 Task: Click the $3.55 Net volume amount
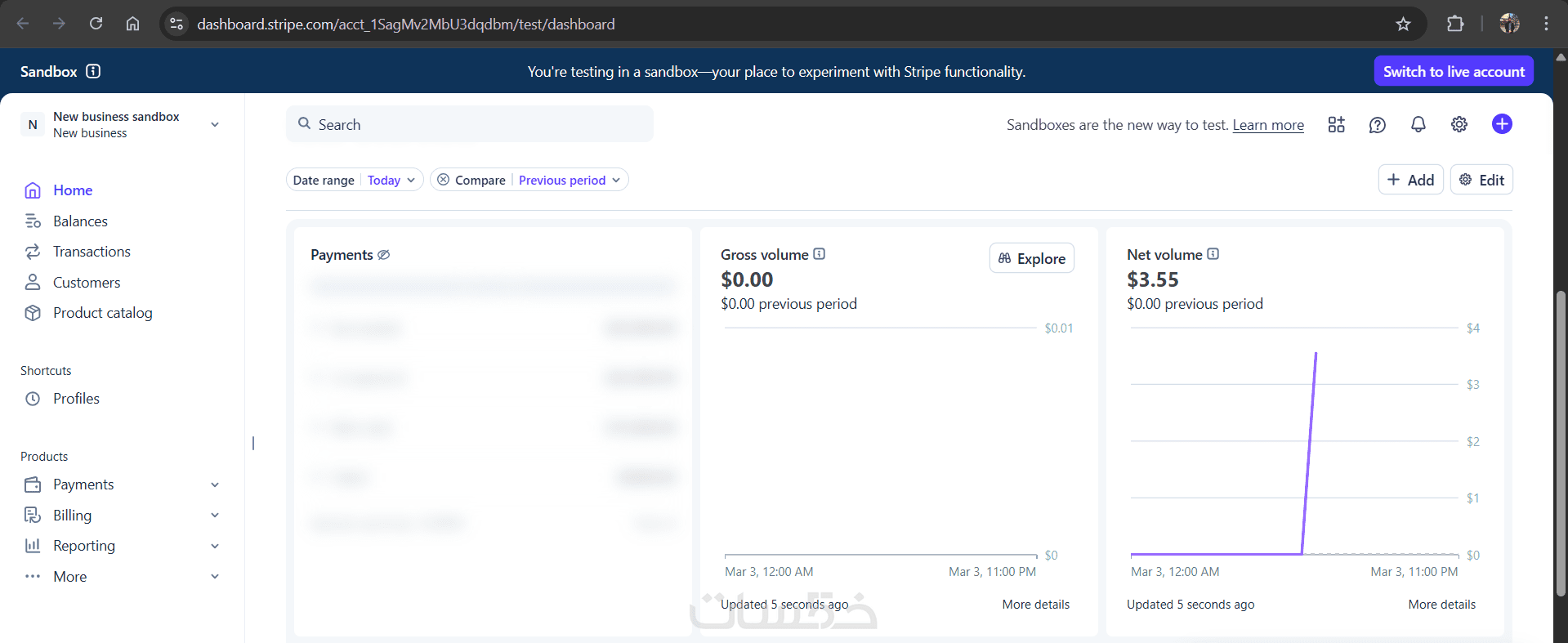(x=1153, y=279)
